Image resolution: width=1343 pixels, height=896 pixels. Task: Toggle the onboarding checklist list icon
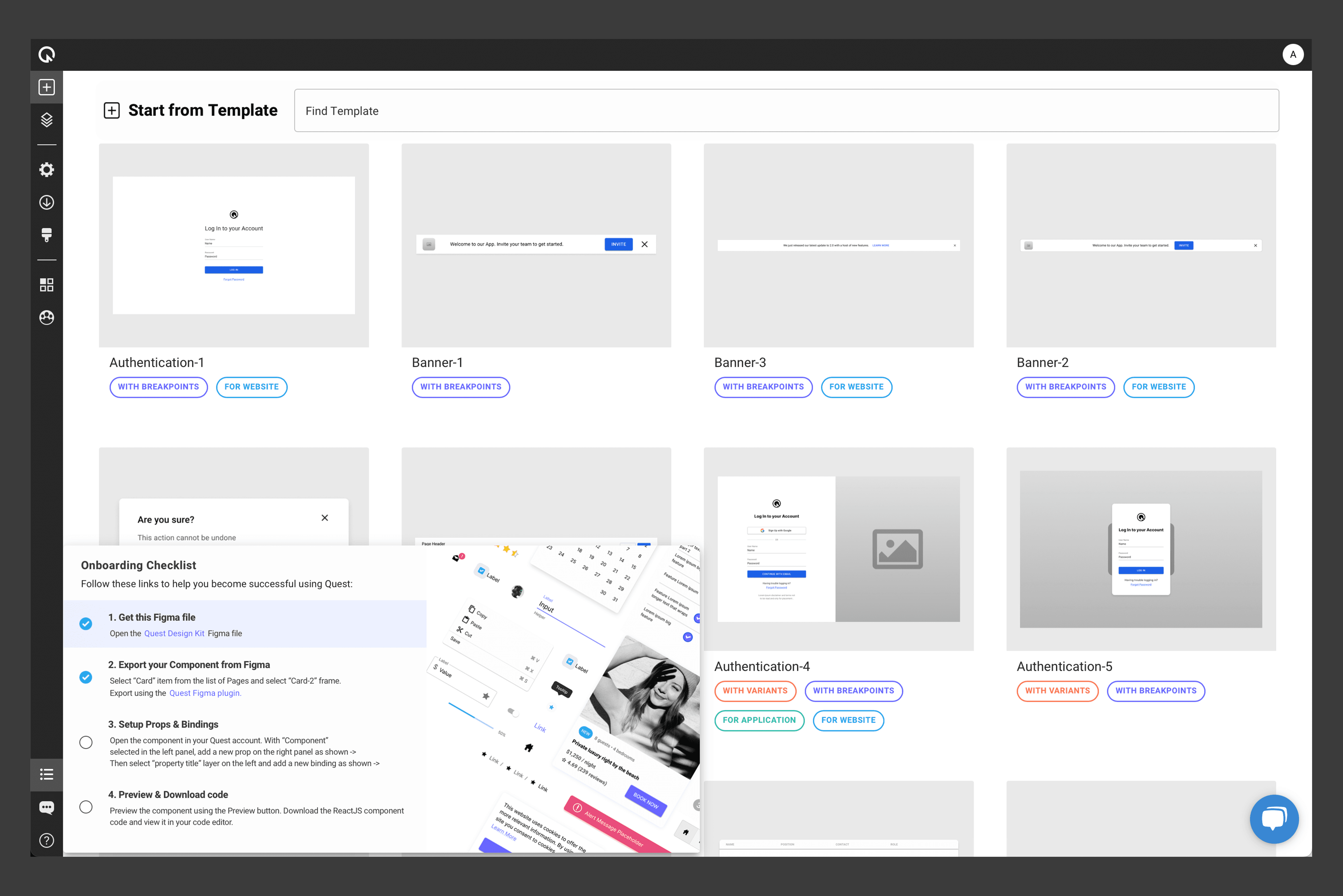click(46, 774)
